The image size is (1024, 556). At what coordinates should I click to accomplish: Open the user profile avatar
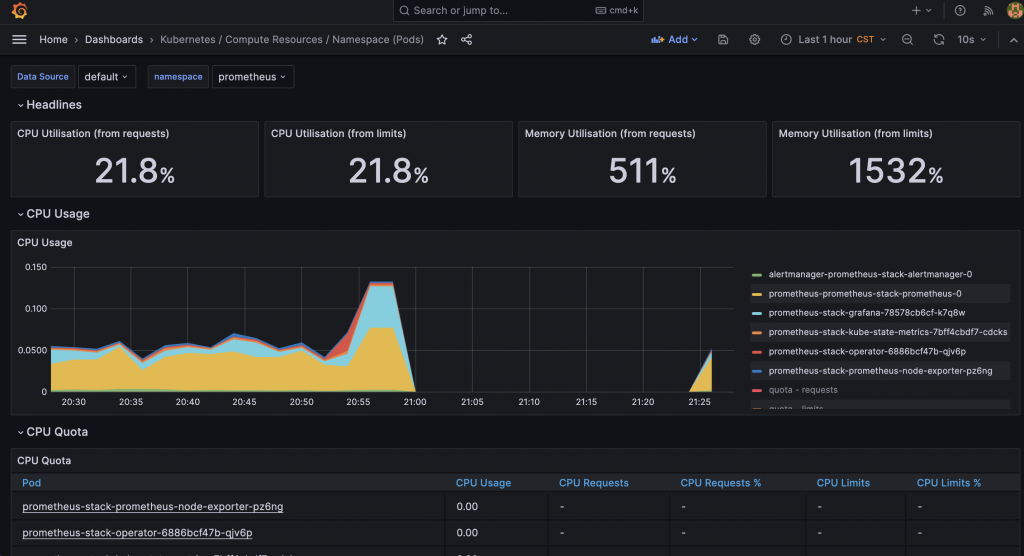tap(1016, 10)
